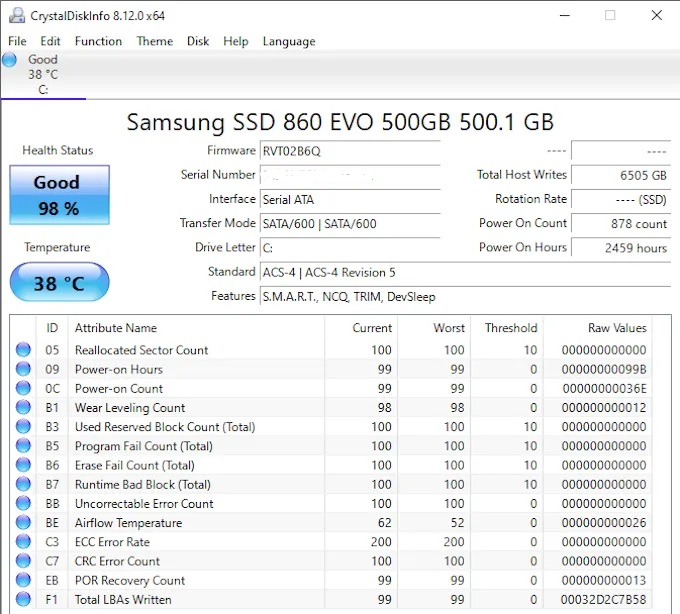Click Airflow Temperature worst value 52
The image size is (680, 614).
click(x=458, y=523)
